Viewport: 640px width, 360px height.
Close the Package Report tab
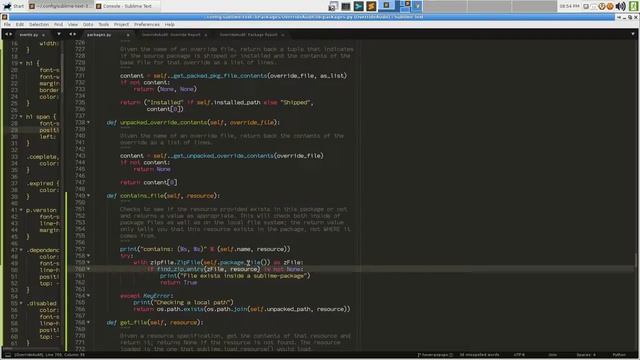[x=282, y=35]
